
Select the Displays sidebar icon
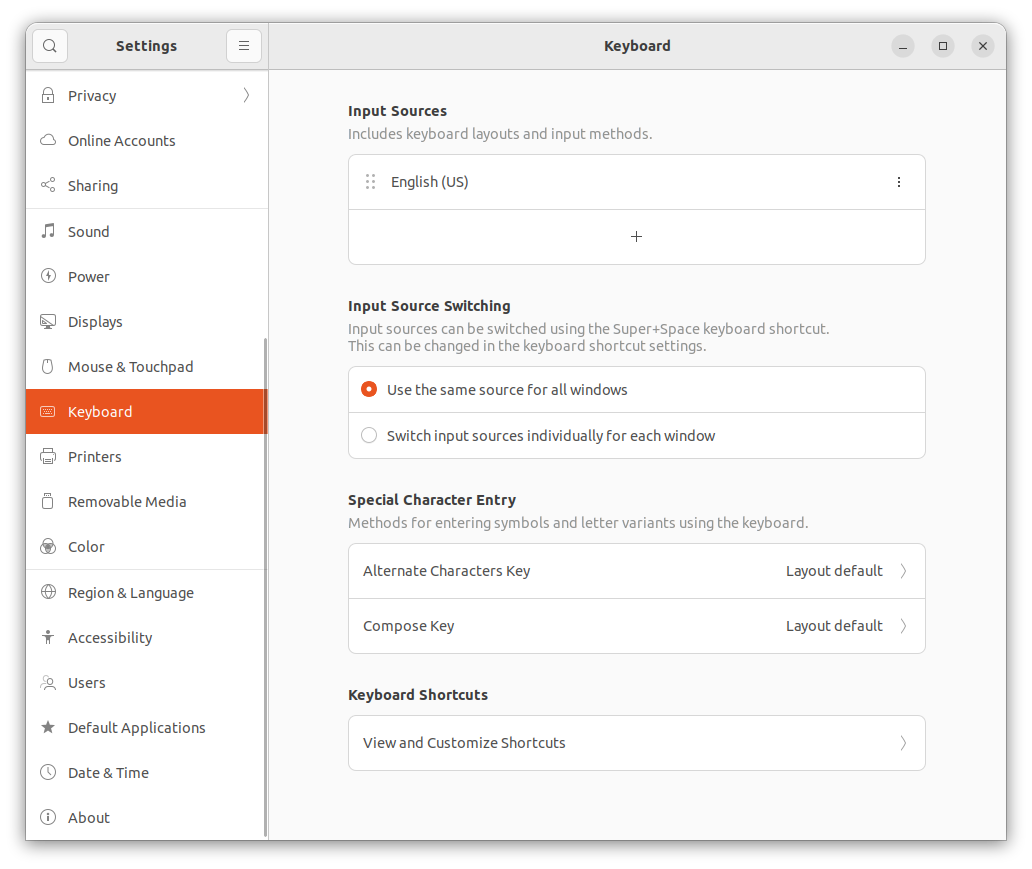47,321
